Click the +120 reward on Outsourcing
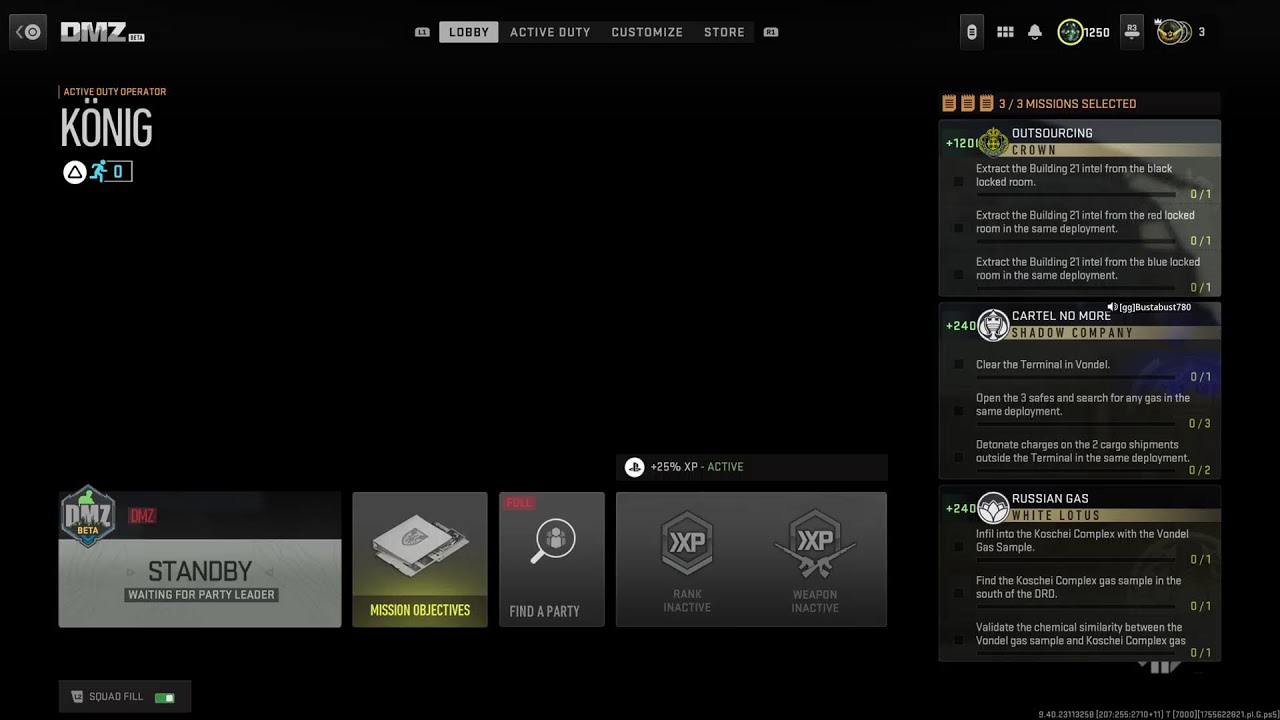 961,143
